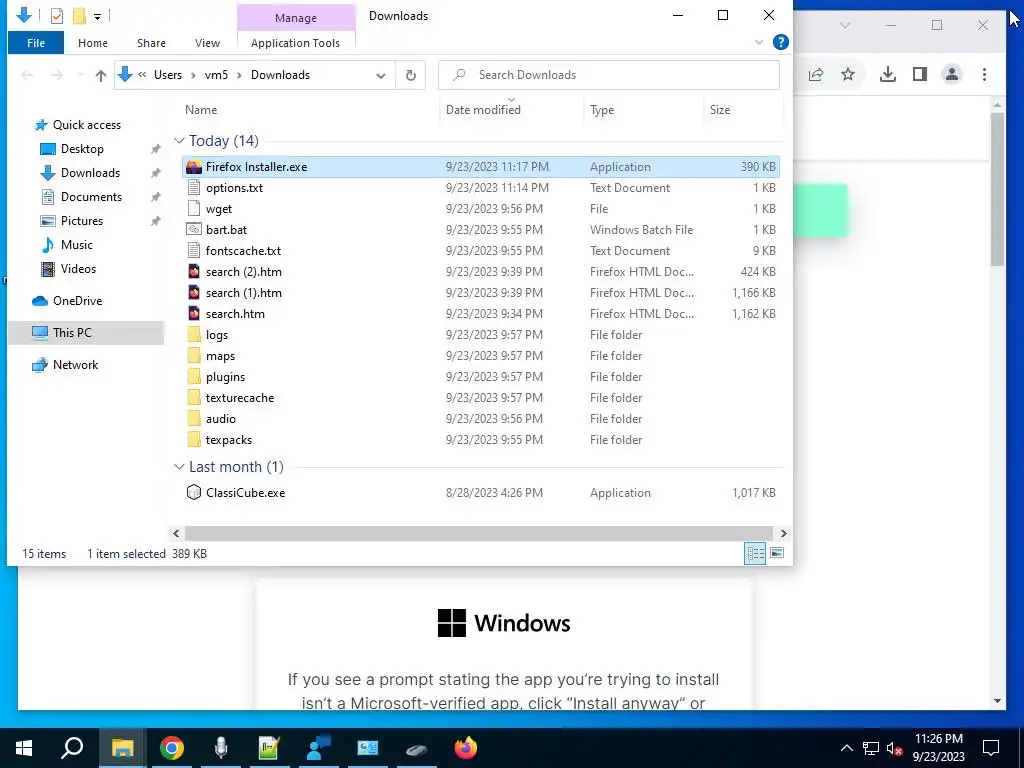1024x768 pixels.
Task: Open Firefox from the taskbar
Action: (466, 748)
